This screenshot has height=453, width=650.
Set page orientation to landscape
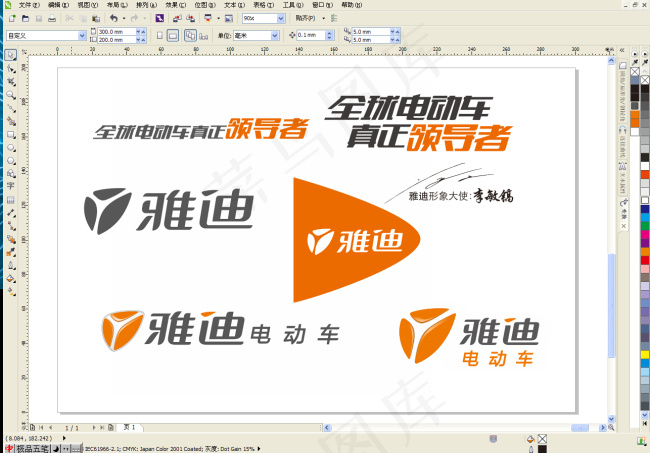[173, 36]
